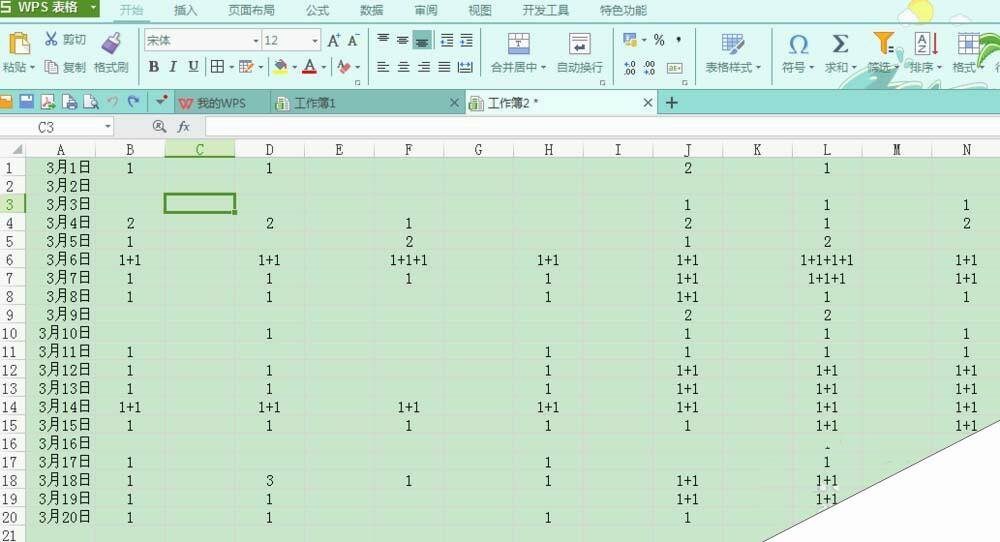1000x542 pixels.
Task: Click the justify alignment icon
Action: coord(445,67)
